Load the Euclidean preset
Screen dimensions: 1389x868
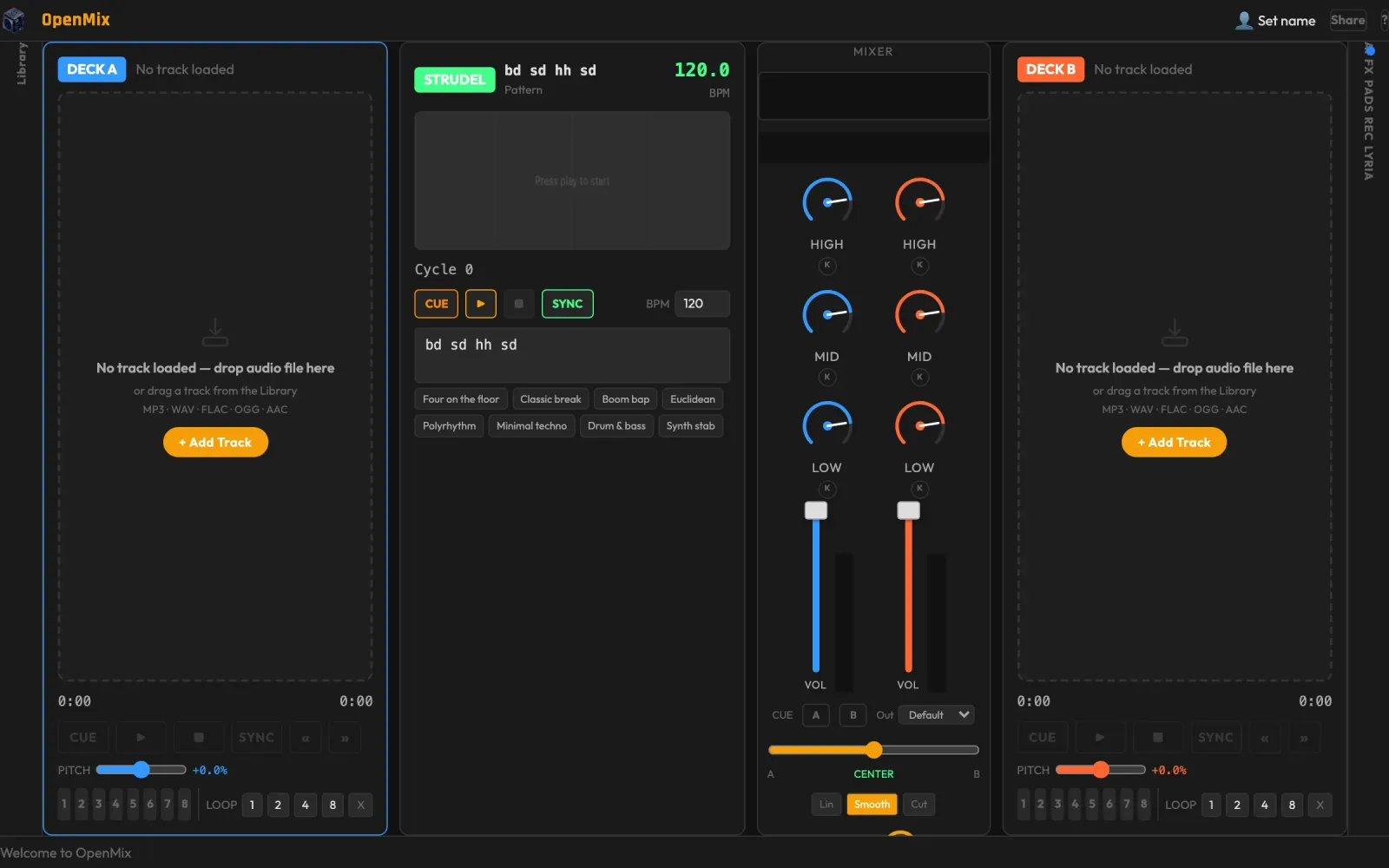coord(693,399)
